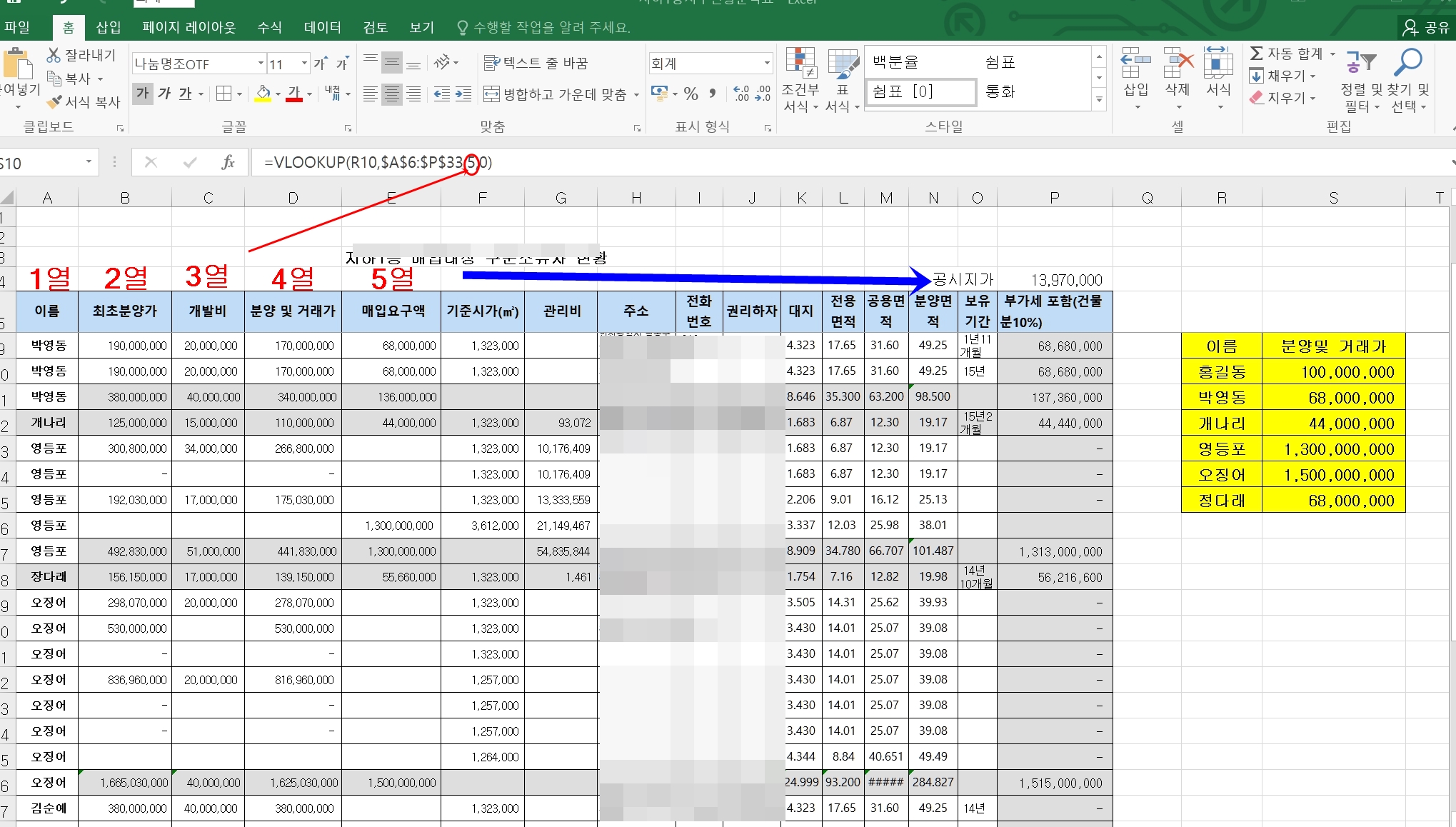Open Find and Select (찾기 및 선택)
Screen dimensions: 1456x827
[1410, 79]
